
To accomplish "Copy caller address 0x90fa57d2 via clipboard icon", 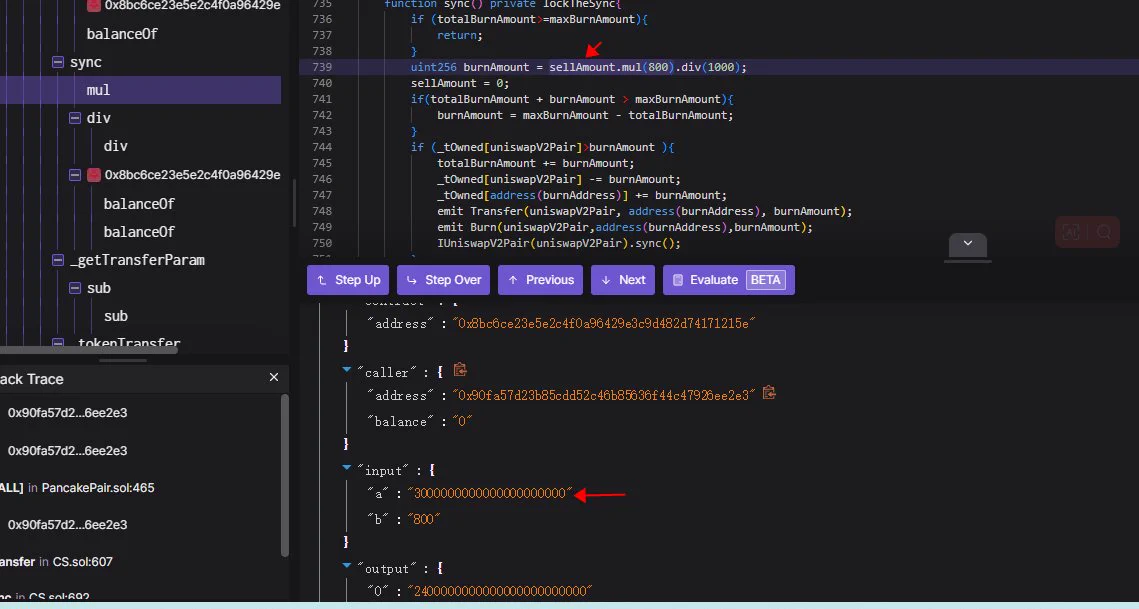I will click(x=769, y=393).
